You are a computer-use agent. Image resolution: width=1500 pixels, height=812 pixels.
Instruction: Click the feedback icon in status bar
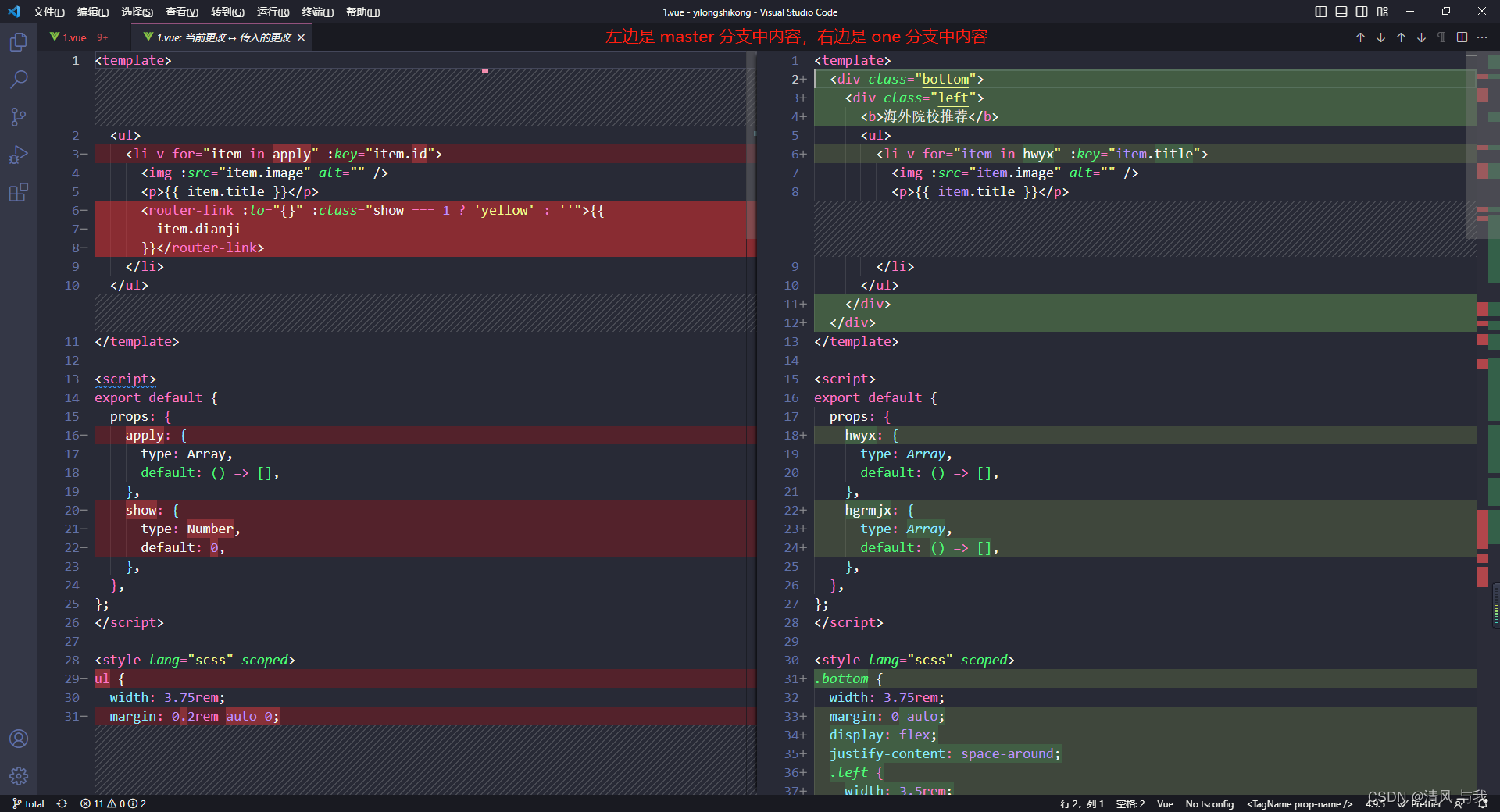1459,803
